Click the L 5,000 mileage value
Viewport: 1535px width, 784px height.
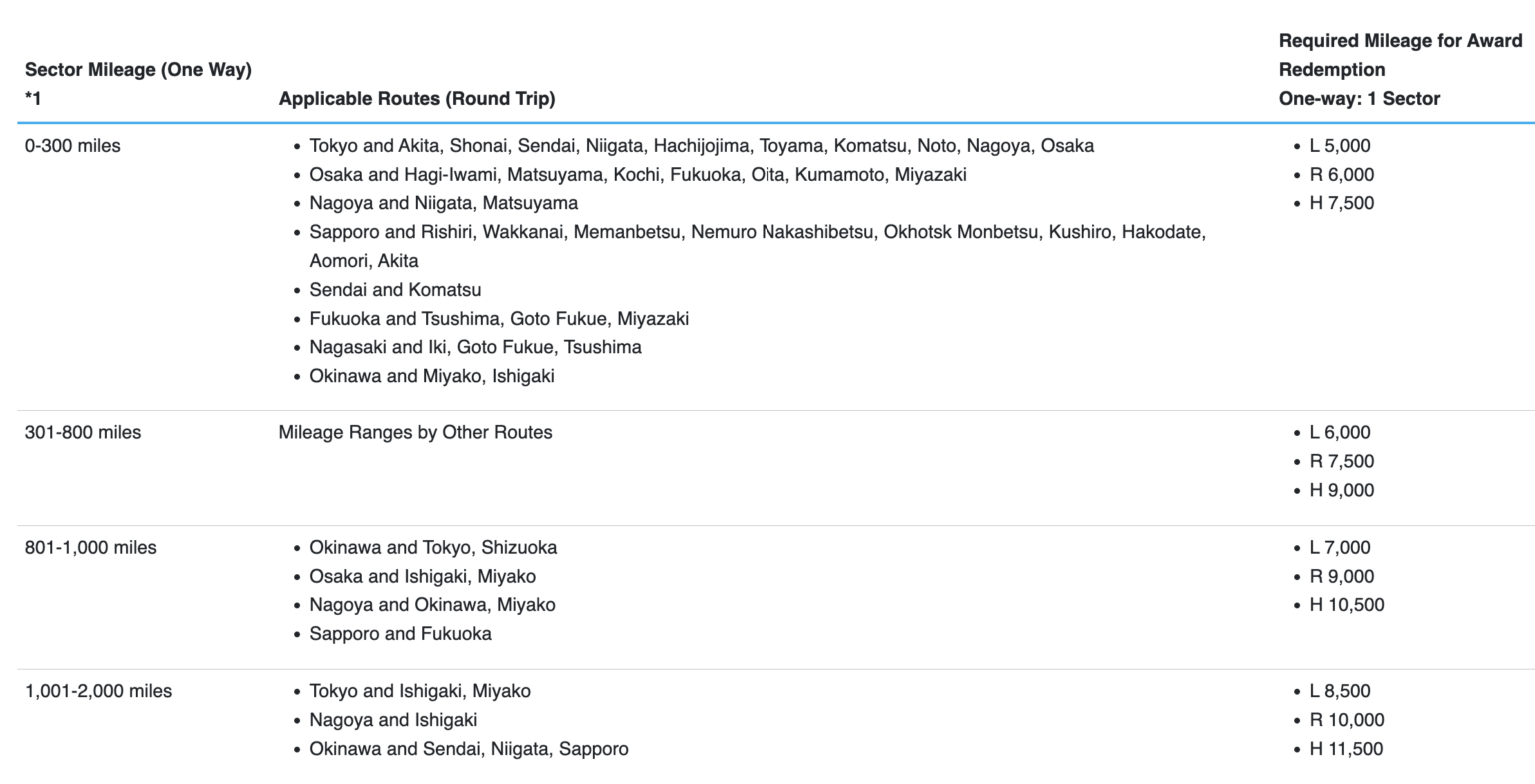pos(1340,146)
